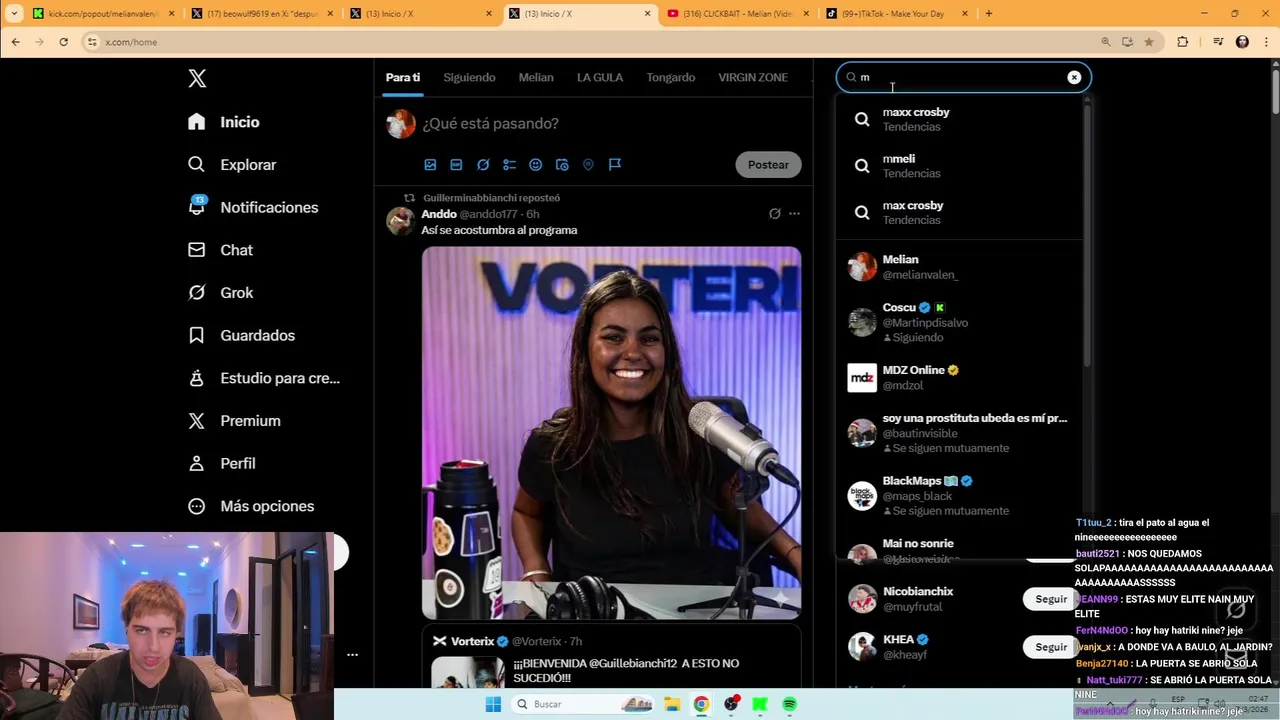
Task: Open the tab search dropdown arrow
Action: click(x=14, y=14)
